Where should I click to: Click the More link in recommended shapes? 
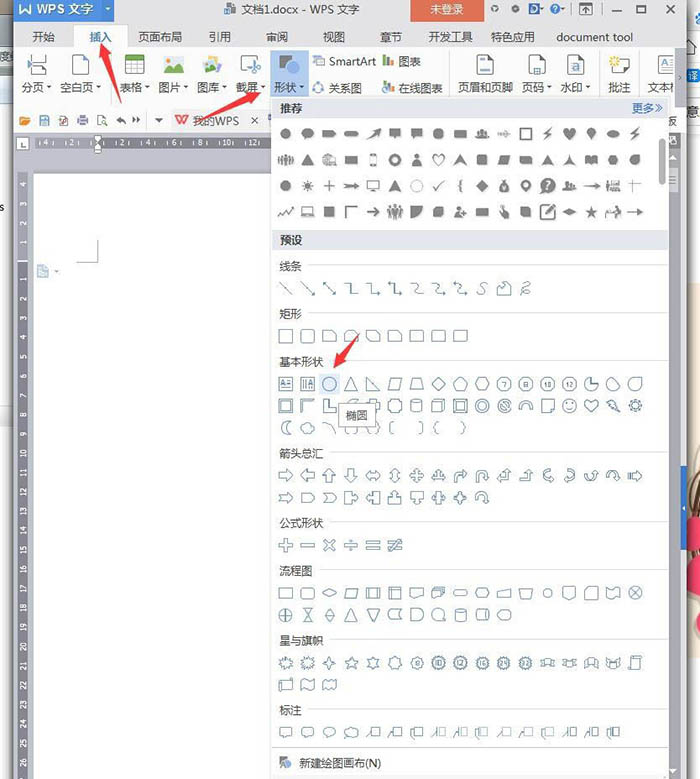(647, 108)
